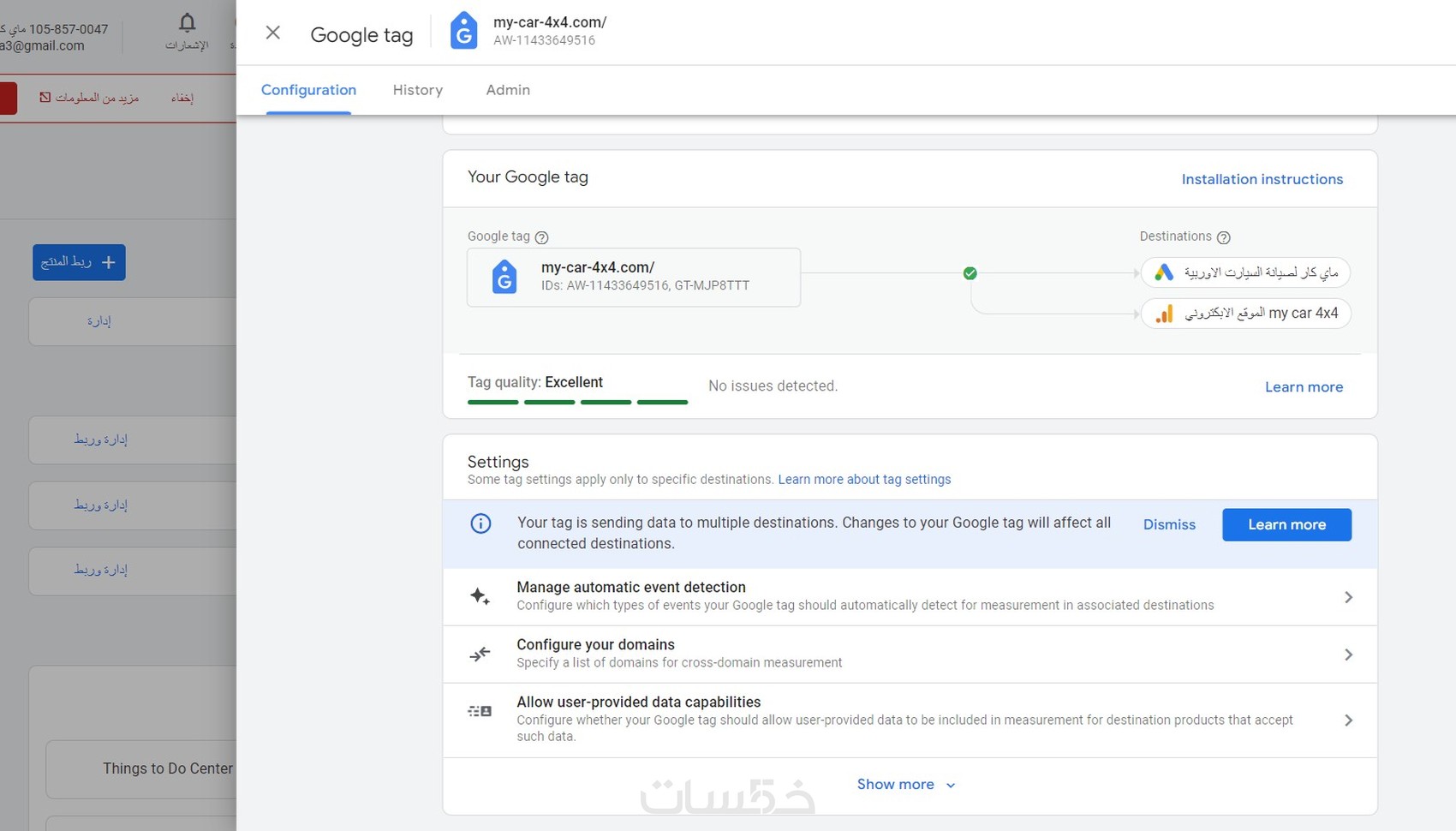Click the tag icon in the my-car-4x4.com card
This screenshot has height=831, width=1456.
pyautogui.click(x=504, y=278)
